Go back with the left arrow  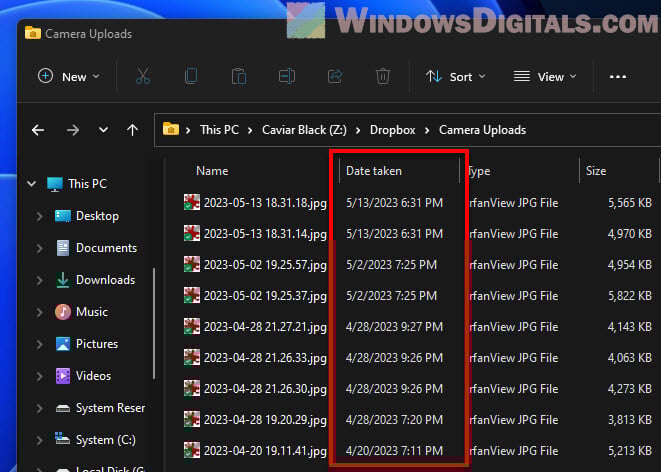[x=38, y=130]
